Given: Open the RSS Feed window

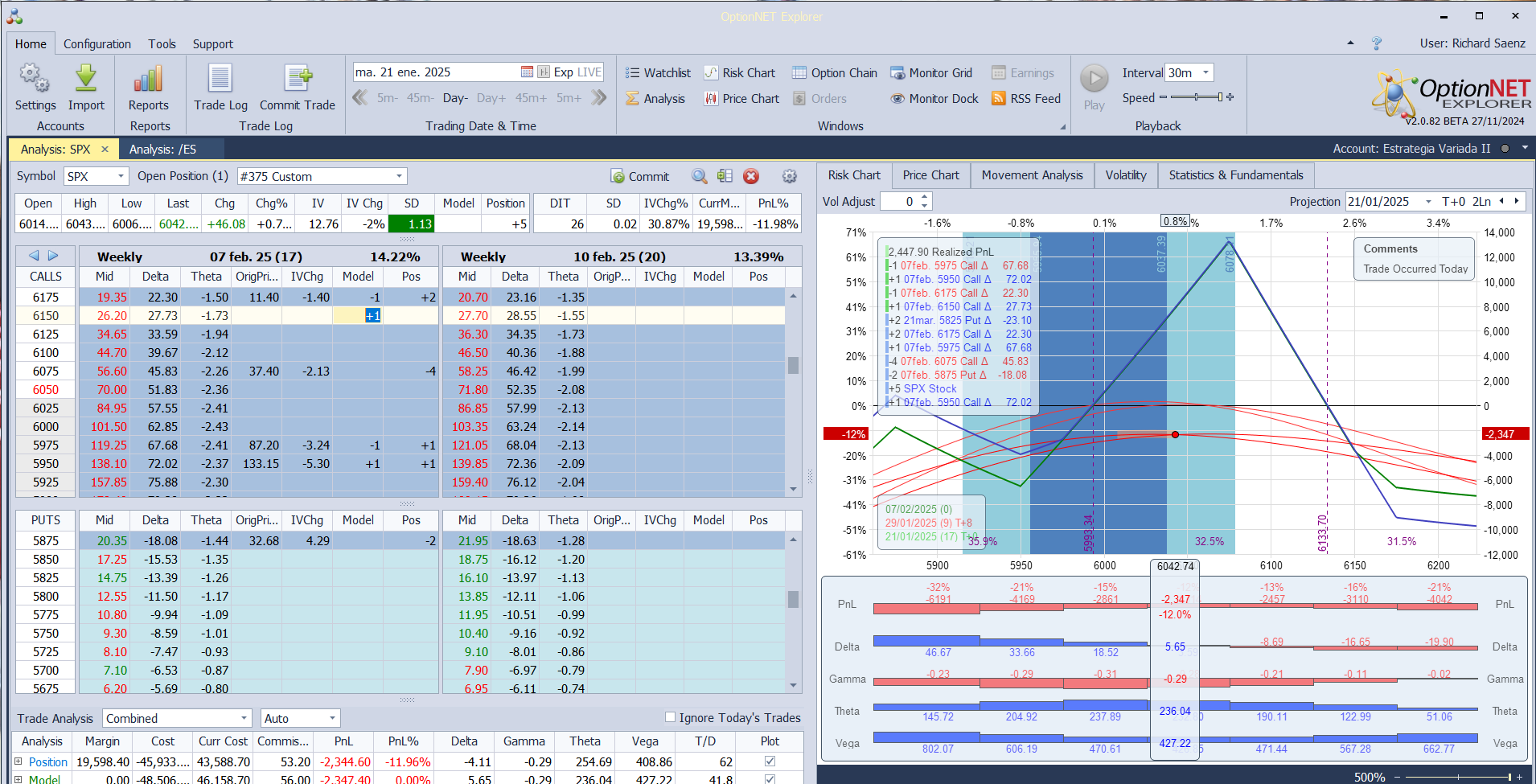Looking at the screenshot, I should 1026,99.
